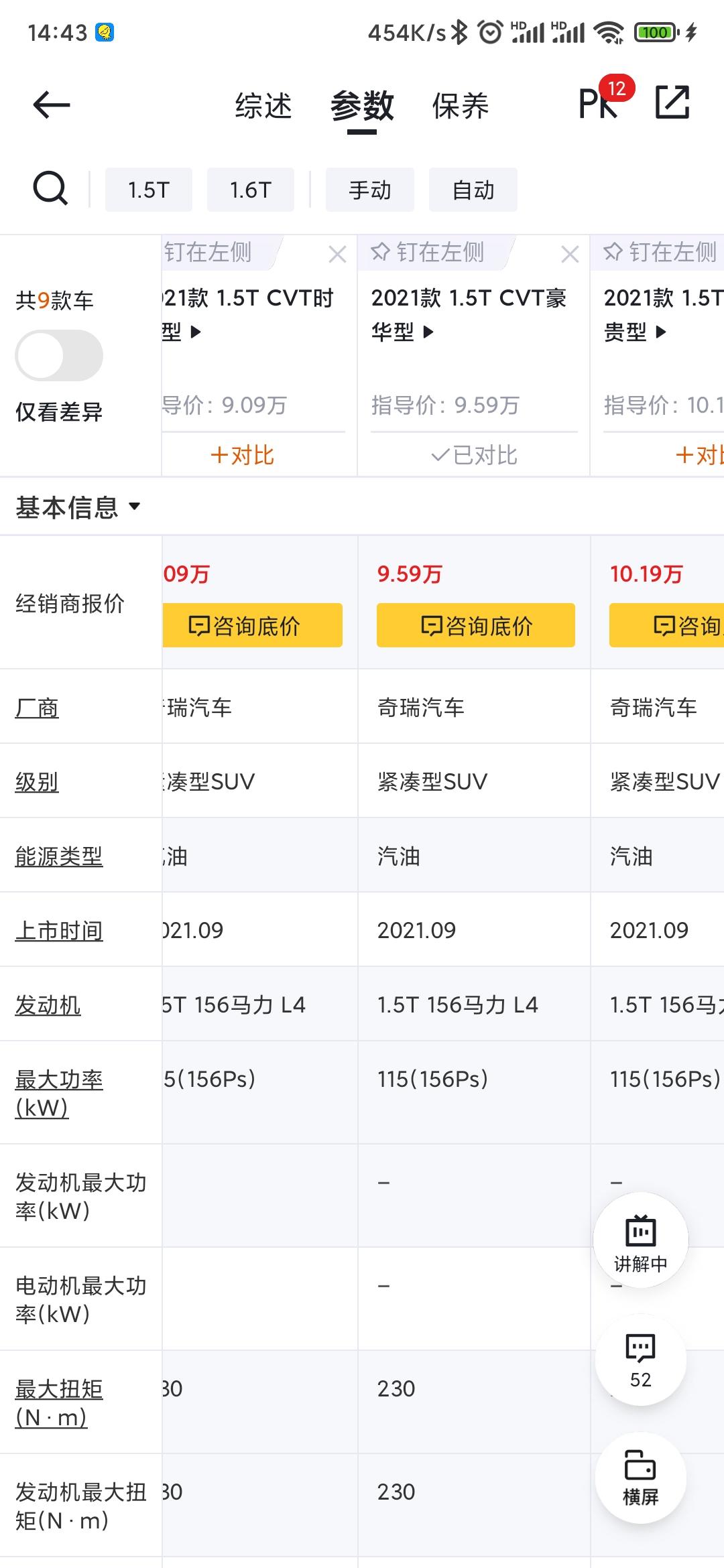This screenshot has height=1568, width=724.
Task: Open PK comparison with 12 badge
Action: click(x=605, y=99)
